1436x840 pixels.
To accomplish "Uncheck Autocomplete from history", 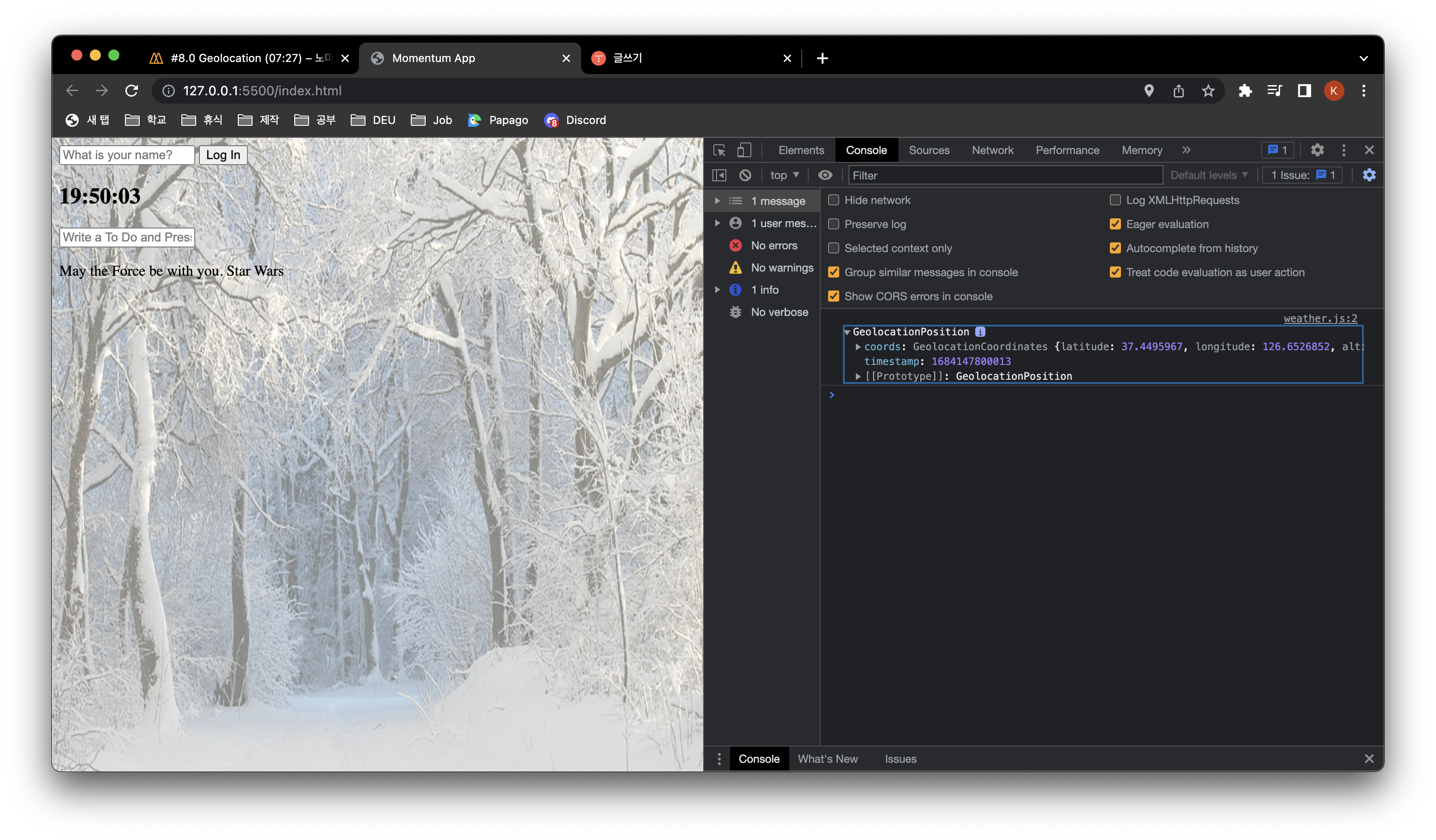I will [x=1115, y=248].
